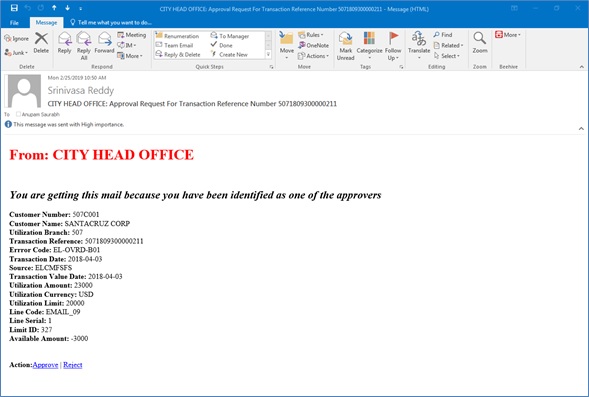The image size is (589, 397).
Task: Click Find in the Editing group
Action: point(443,35)
